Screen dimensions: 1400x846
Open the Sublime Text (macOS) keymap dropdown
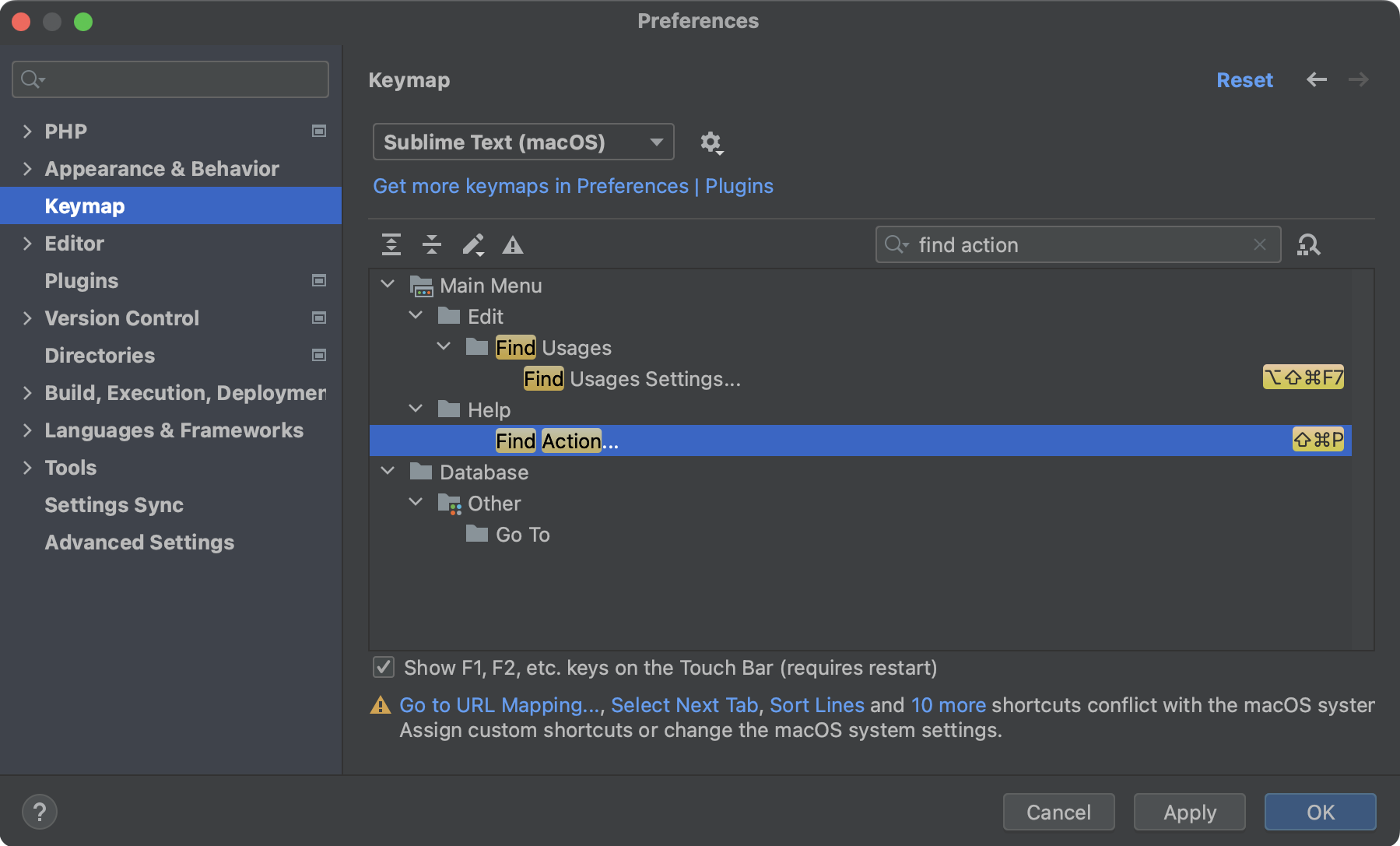click(523, 142)
